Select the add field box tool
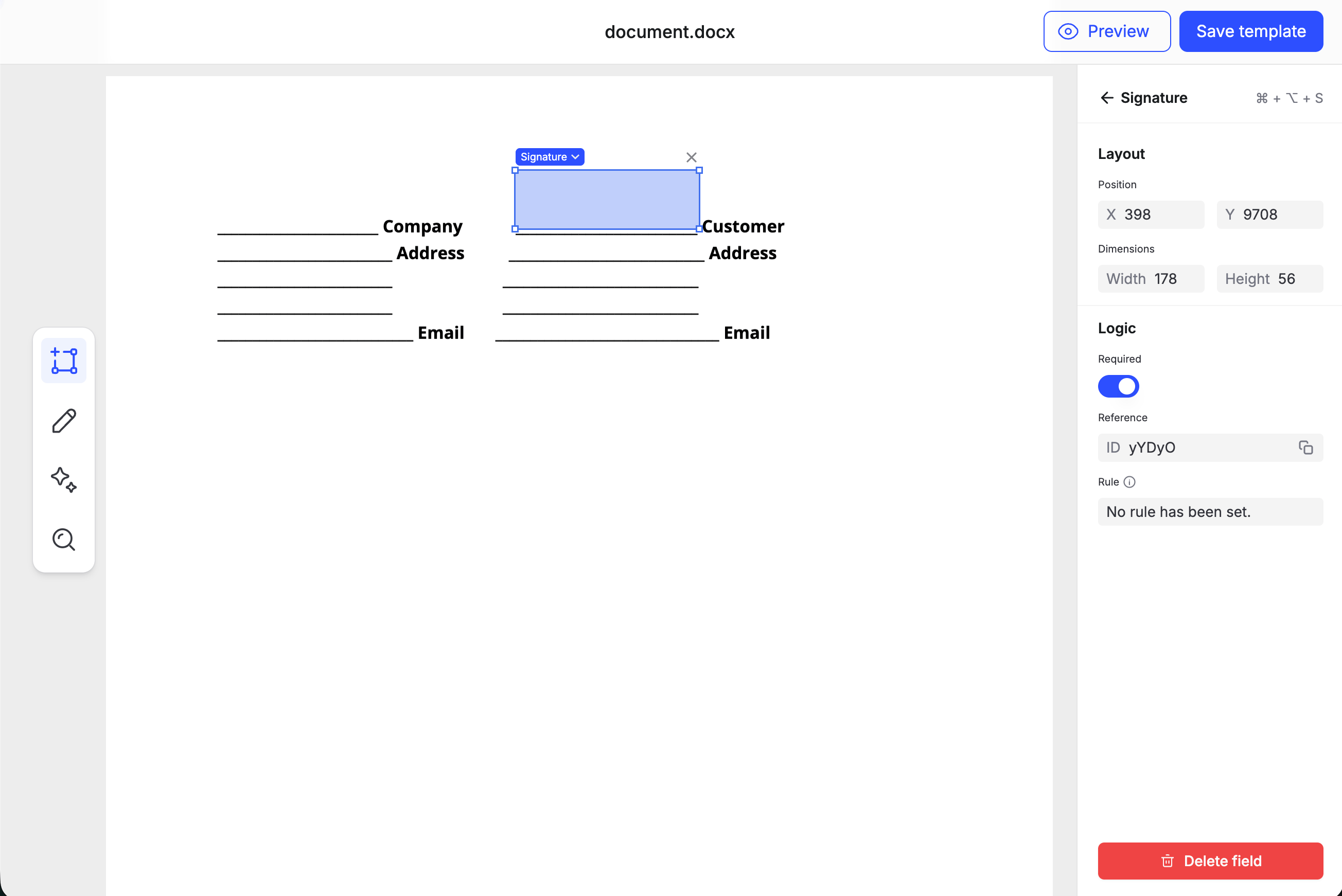Viewport: 1342px width, 896px height. [63, 361]
